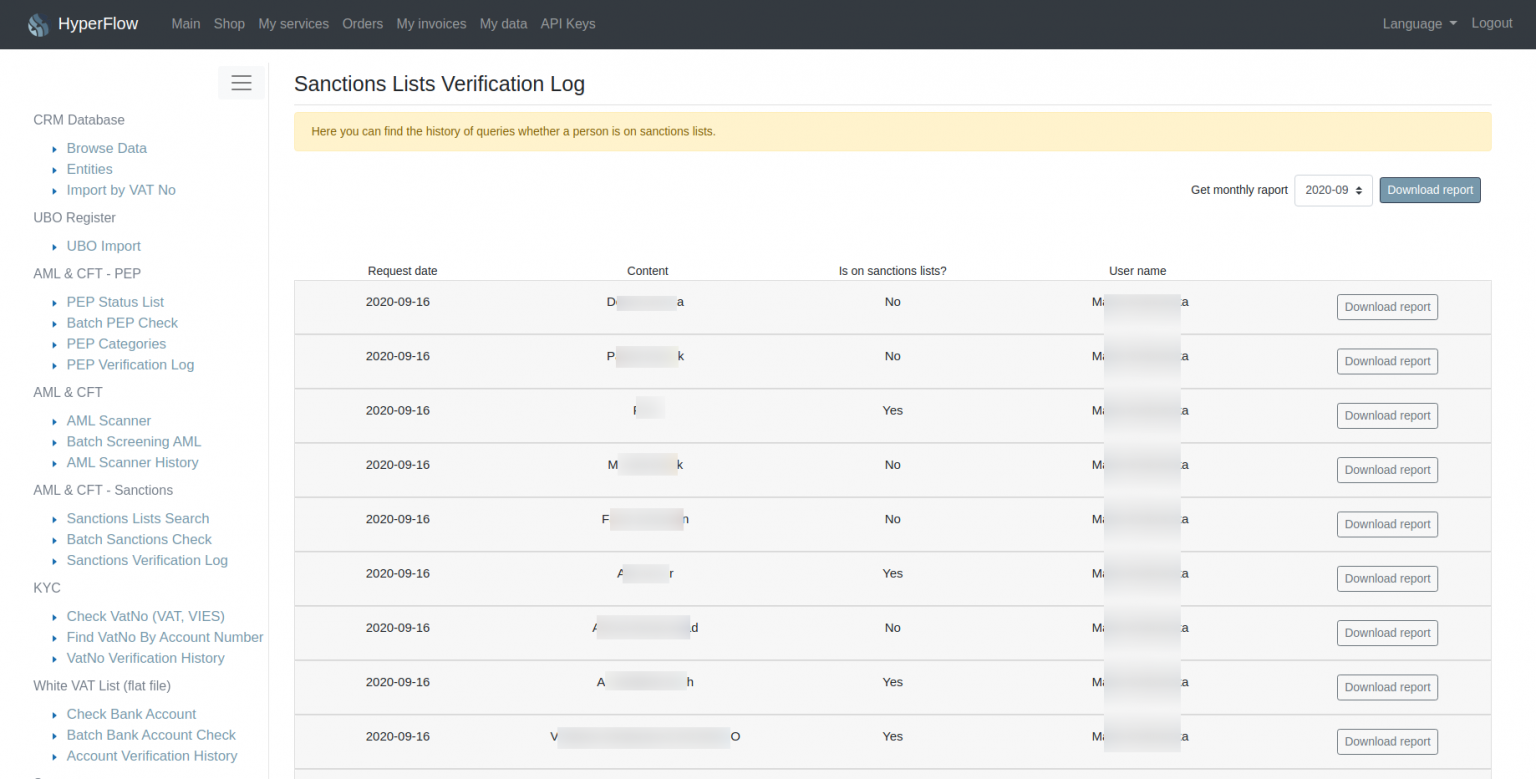The width and height of the screenshot is (1536, 779).
Task: Download the report for the first log entry
Action: (1387, 307)
